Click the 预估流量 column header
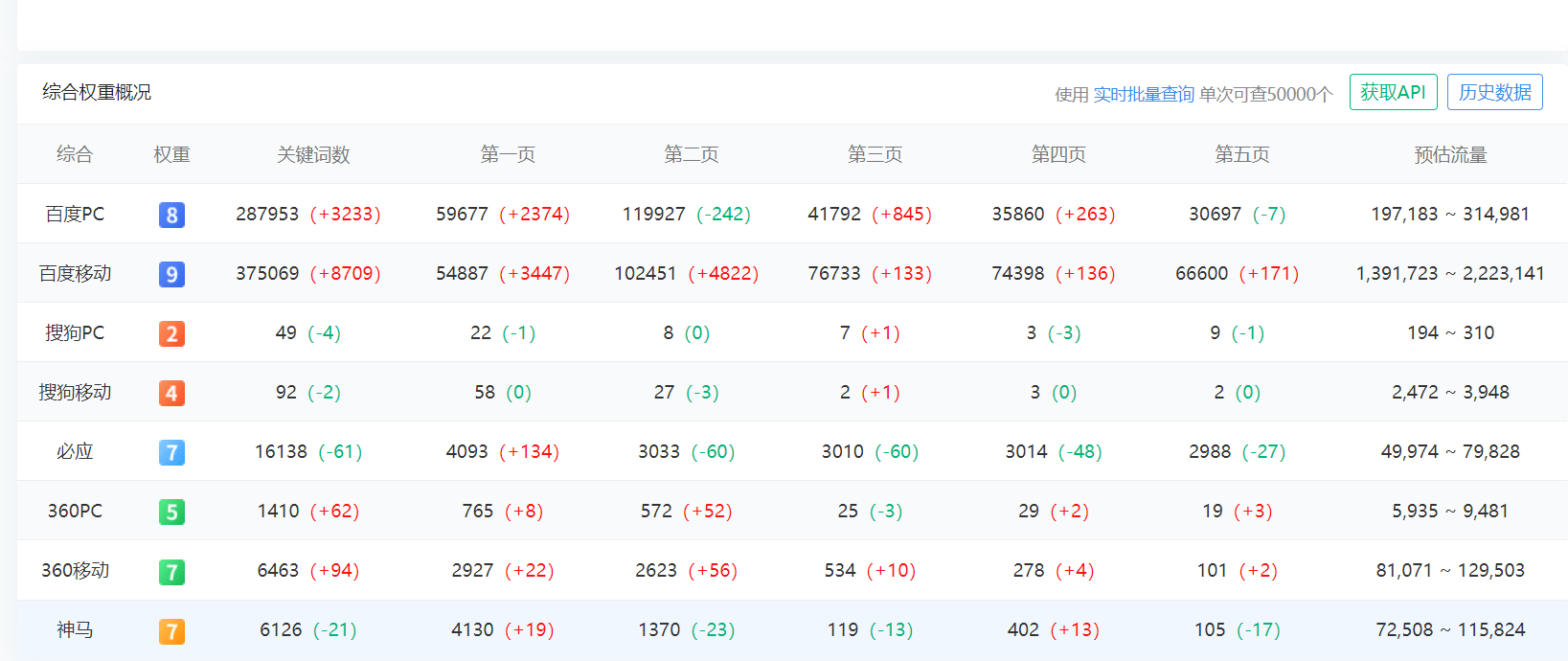 coord(1450,154)
